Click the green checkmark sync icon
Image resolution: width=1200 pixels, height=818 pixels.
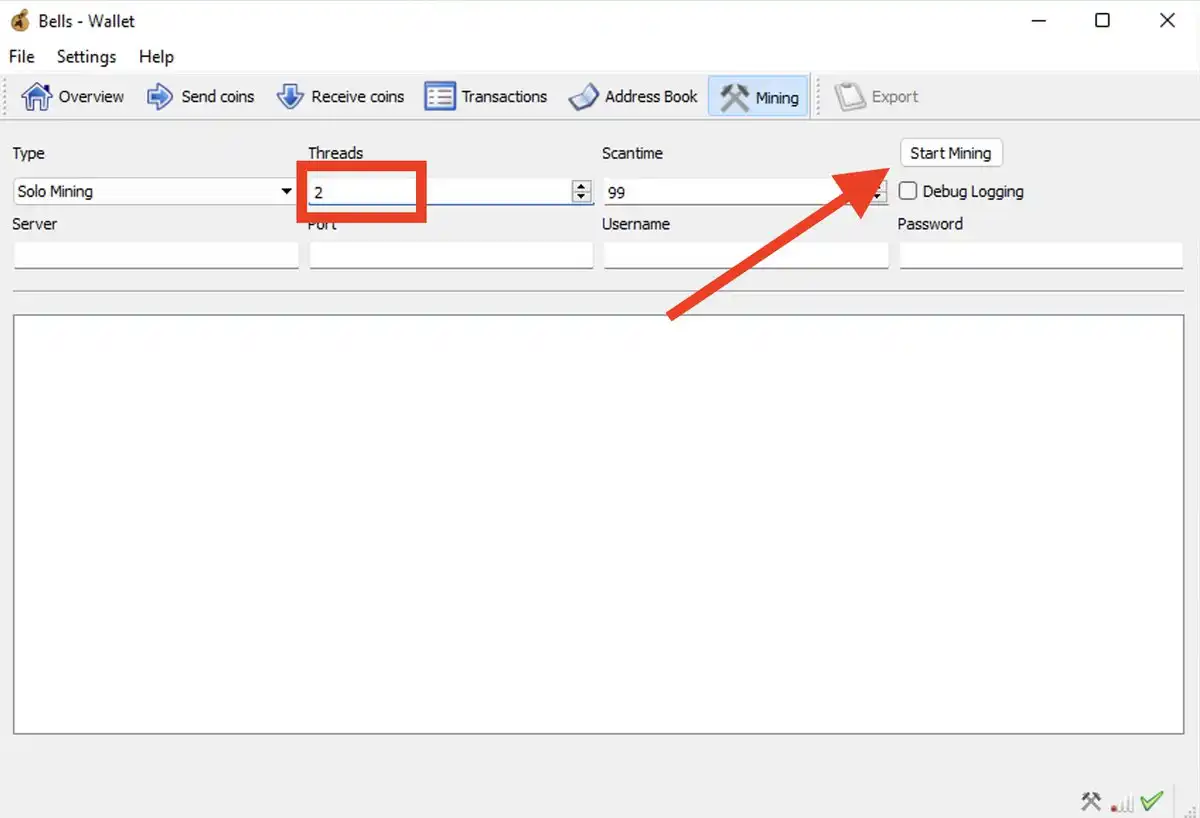(x=1152, y=801)
